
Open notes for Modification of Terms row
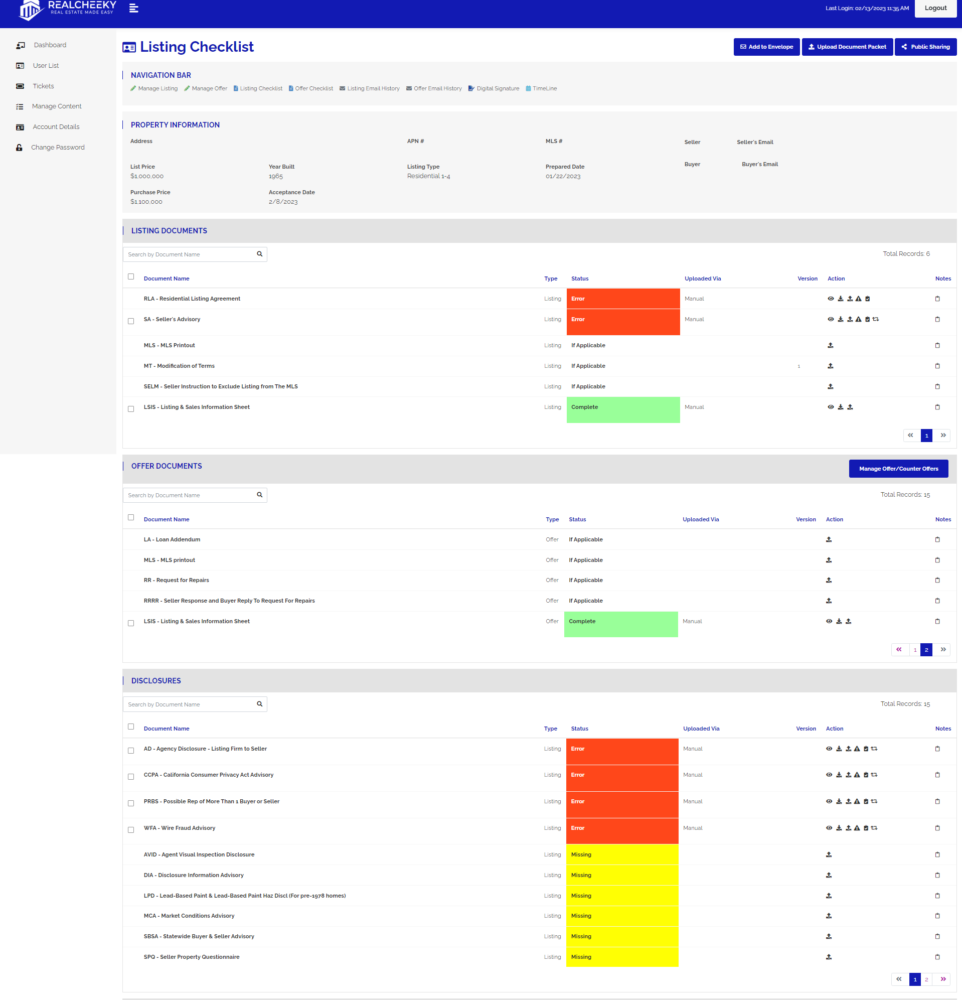click(x=937, y=366)
